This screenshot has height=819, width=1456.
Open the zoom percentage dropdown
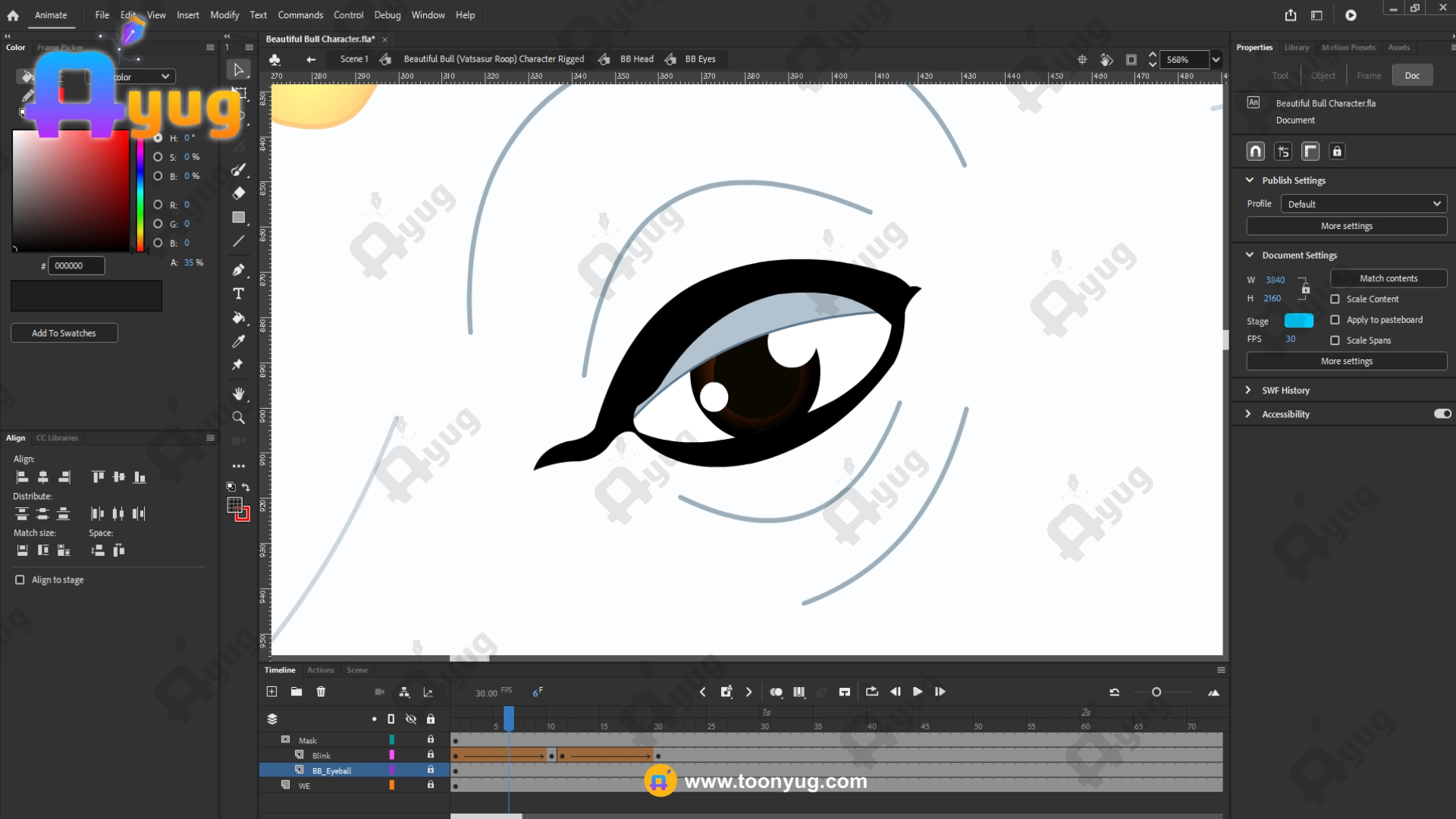(x=1216, y=60)
